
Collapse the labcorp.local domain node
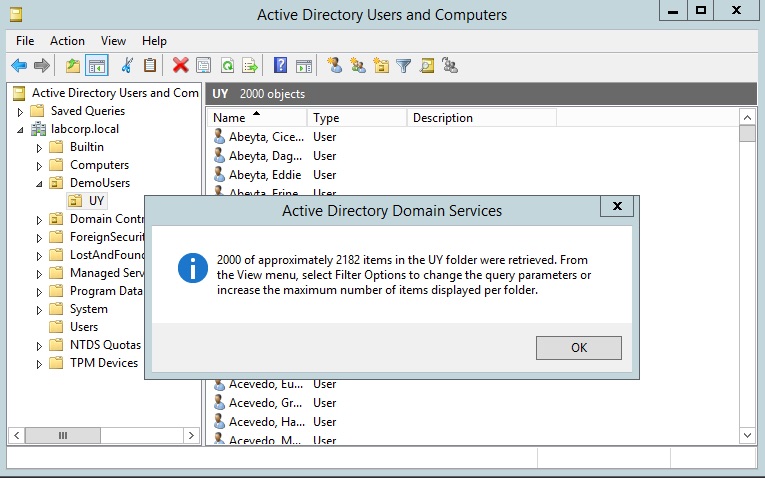(x=20, y=130)
